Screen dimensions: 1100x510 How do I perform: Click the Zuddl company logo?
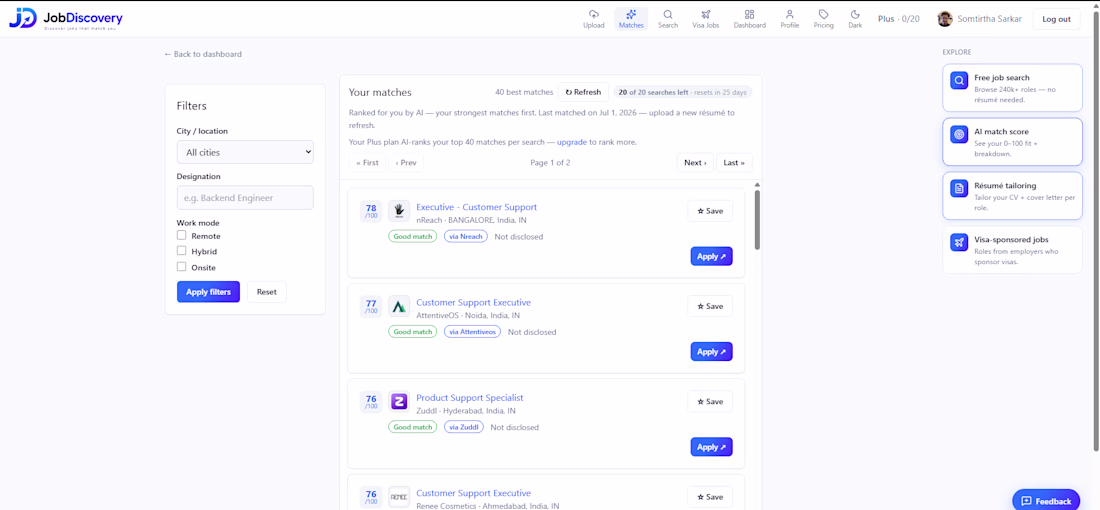pos(399,402)
